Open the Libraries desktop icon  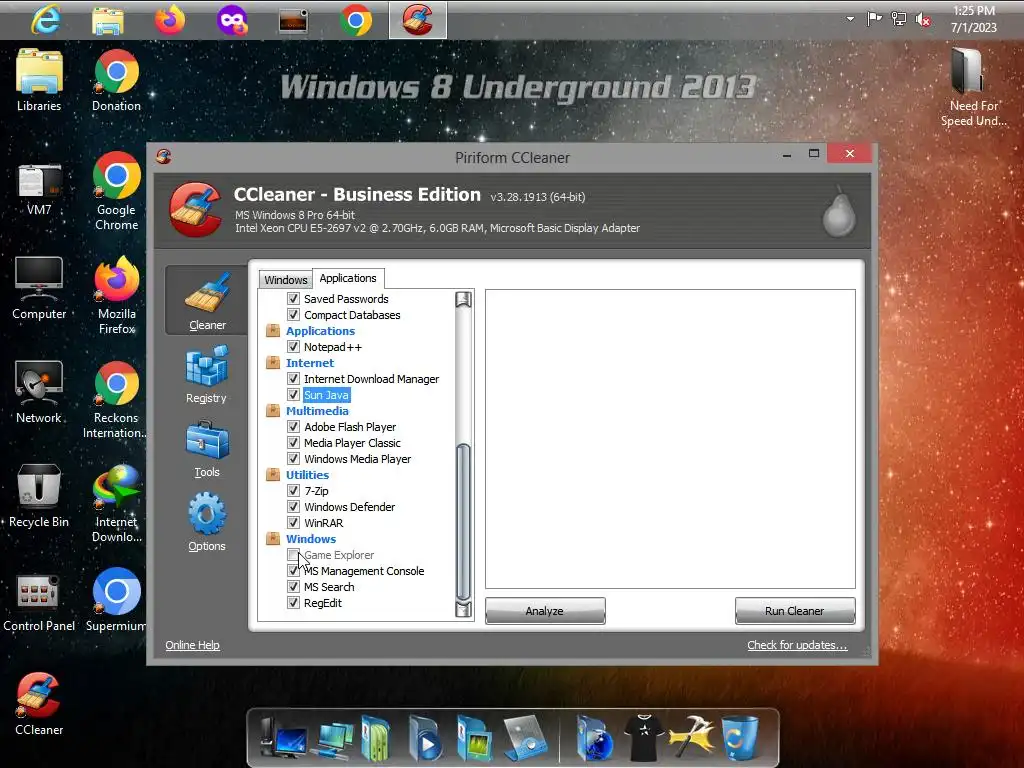click(x=39, y=80)
